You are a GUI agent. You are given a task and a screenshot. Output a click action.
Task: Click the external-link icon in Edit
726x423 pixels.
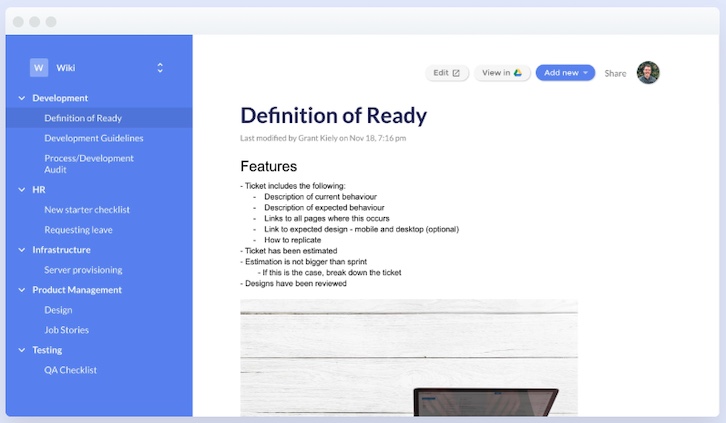pos(456,73)
